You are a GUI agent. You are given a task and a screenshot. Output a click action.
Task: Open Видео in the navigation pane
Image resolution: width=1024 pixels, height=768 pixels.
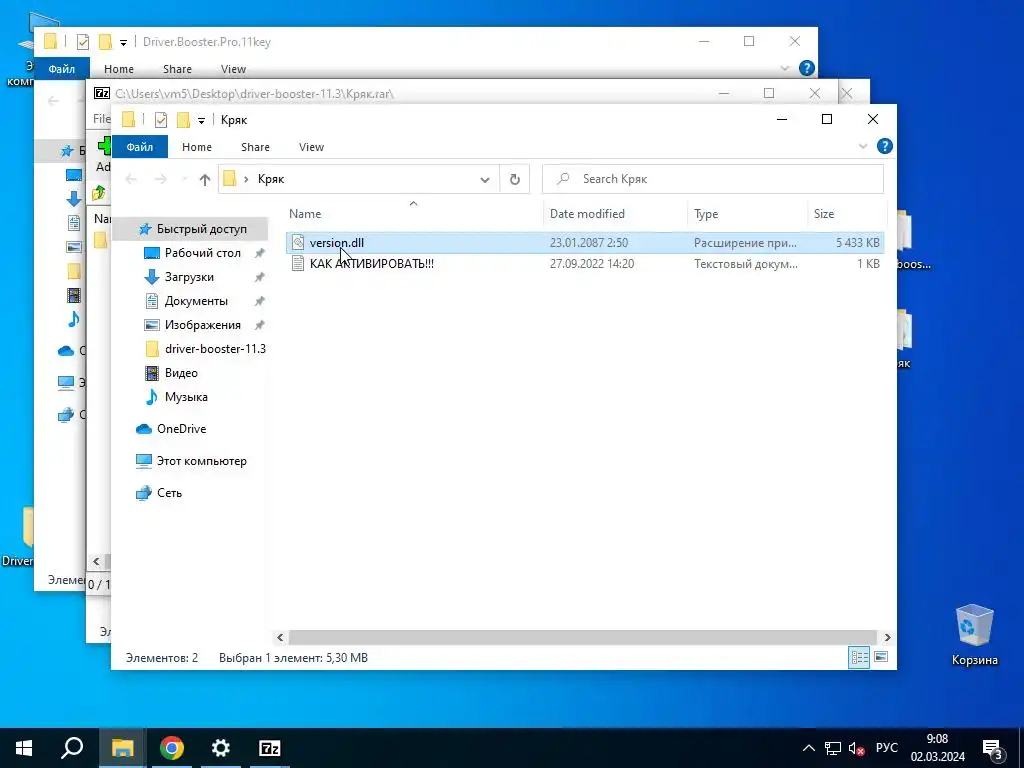pos(181,373)
